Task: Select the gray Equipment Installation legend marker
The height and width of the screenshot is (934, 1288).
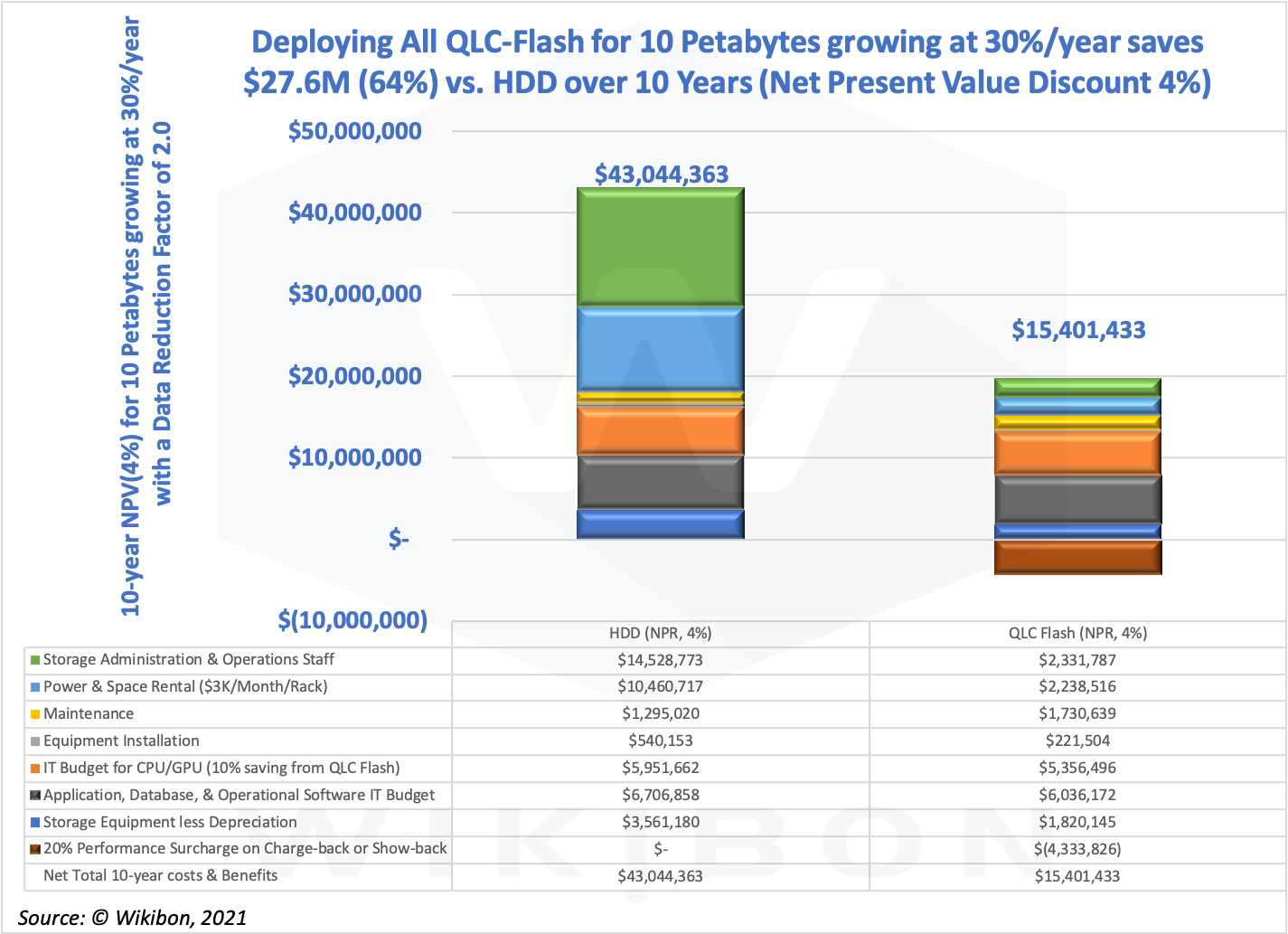Action: coord(33,741)
